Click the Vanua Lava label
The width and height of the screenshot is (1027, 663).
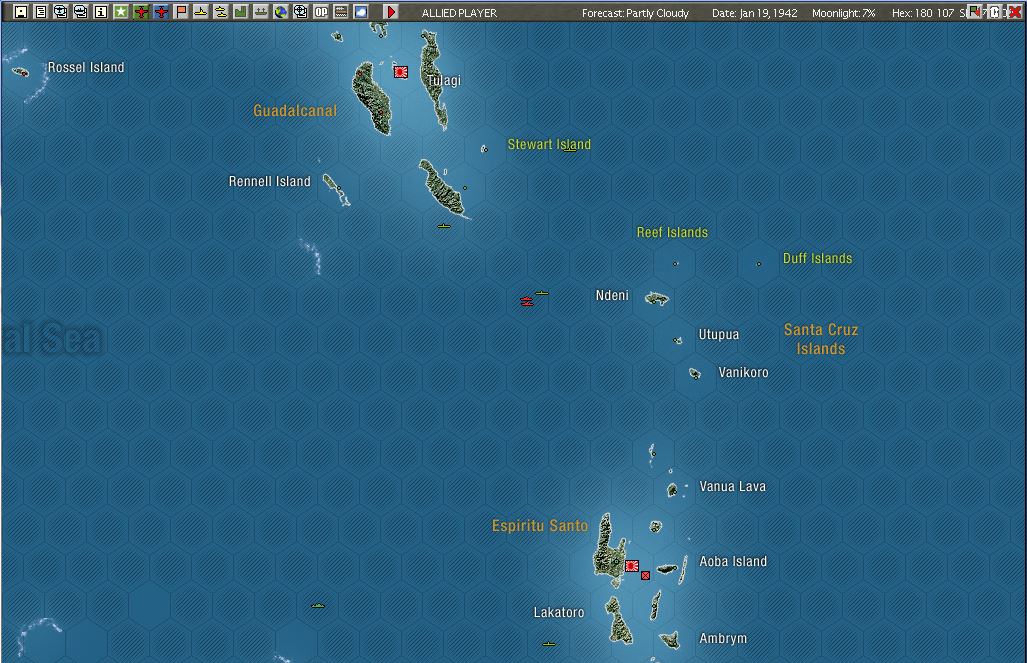pyautogui.click(x=732, y=486)
